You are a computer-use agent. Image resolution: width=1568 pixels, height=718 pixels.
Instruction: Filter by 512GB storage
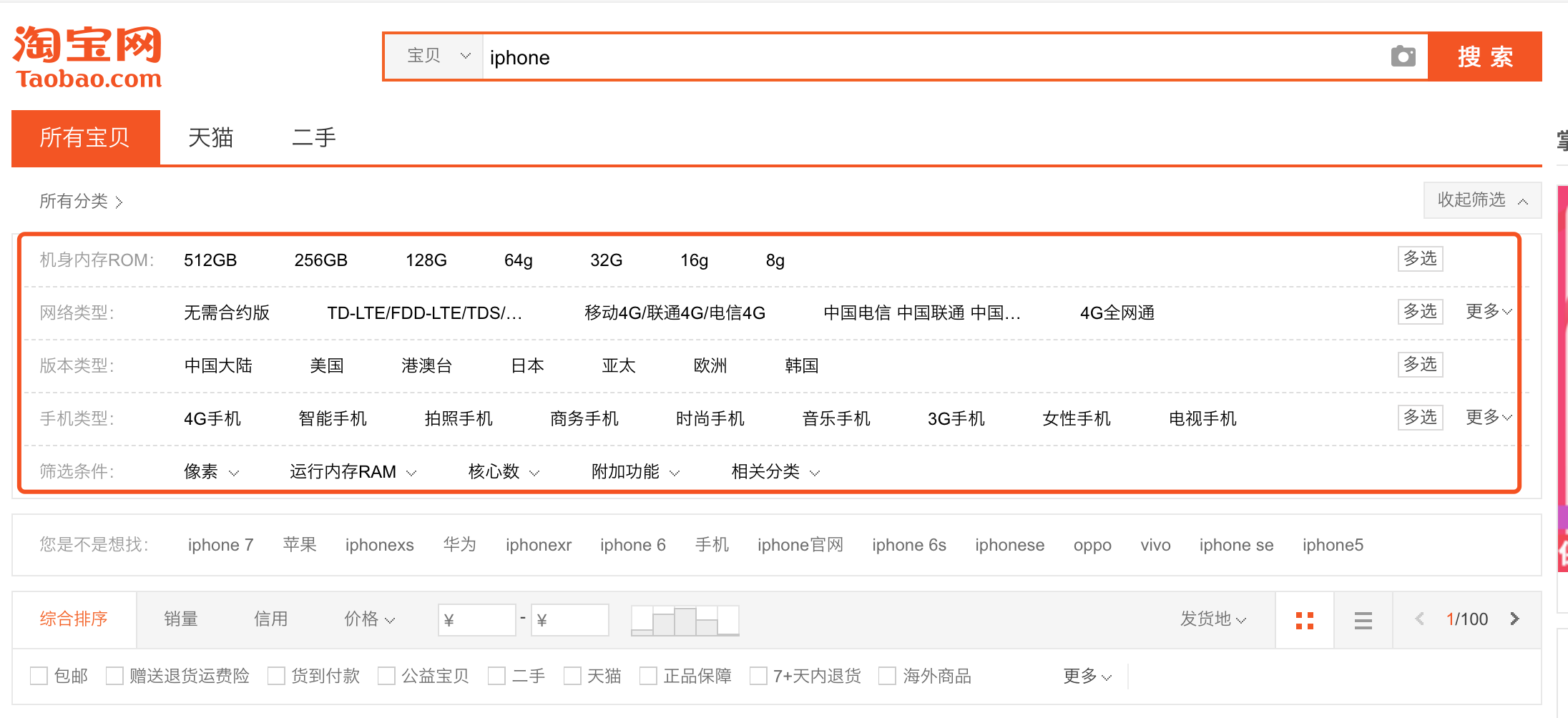pyautogui.click(x=210, y=260)
